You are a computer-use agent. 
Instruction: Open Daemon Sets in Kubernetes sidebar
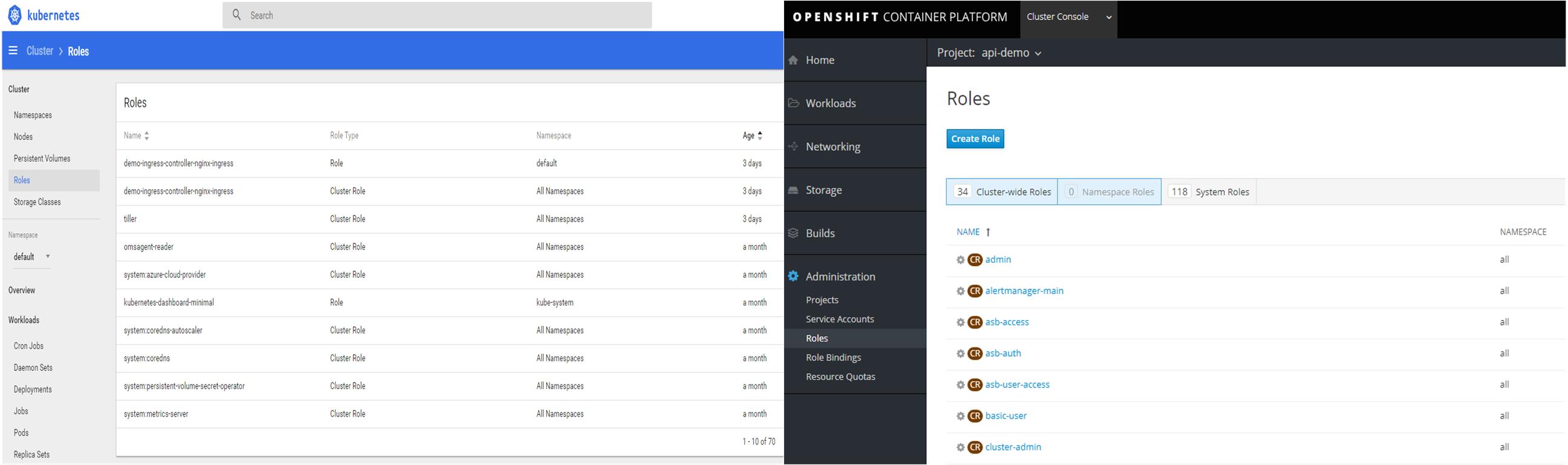[33, 368]
